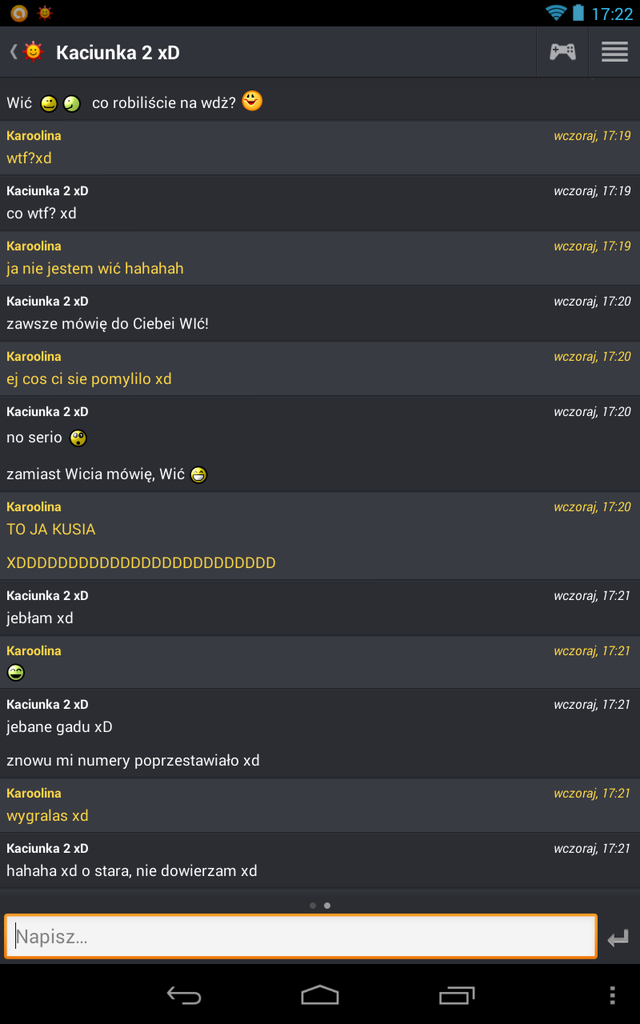The width and height of the screenshot is (640, 1024).
Task: Open the hamburger menu in top bar
Action: (615, 52)
